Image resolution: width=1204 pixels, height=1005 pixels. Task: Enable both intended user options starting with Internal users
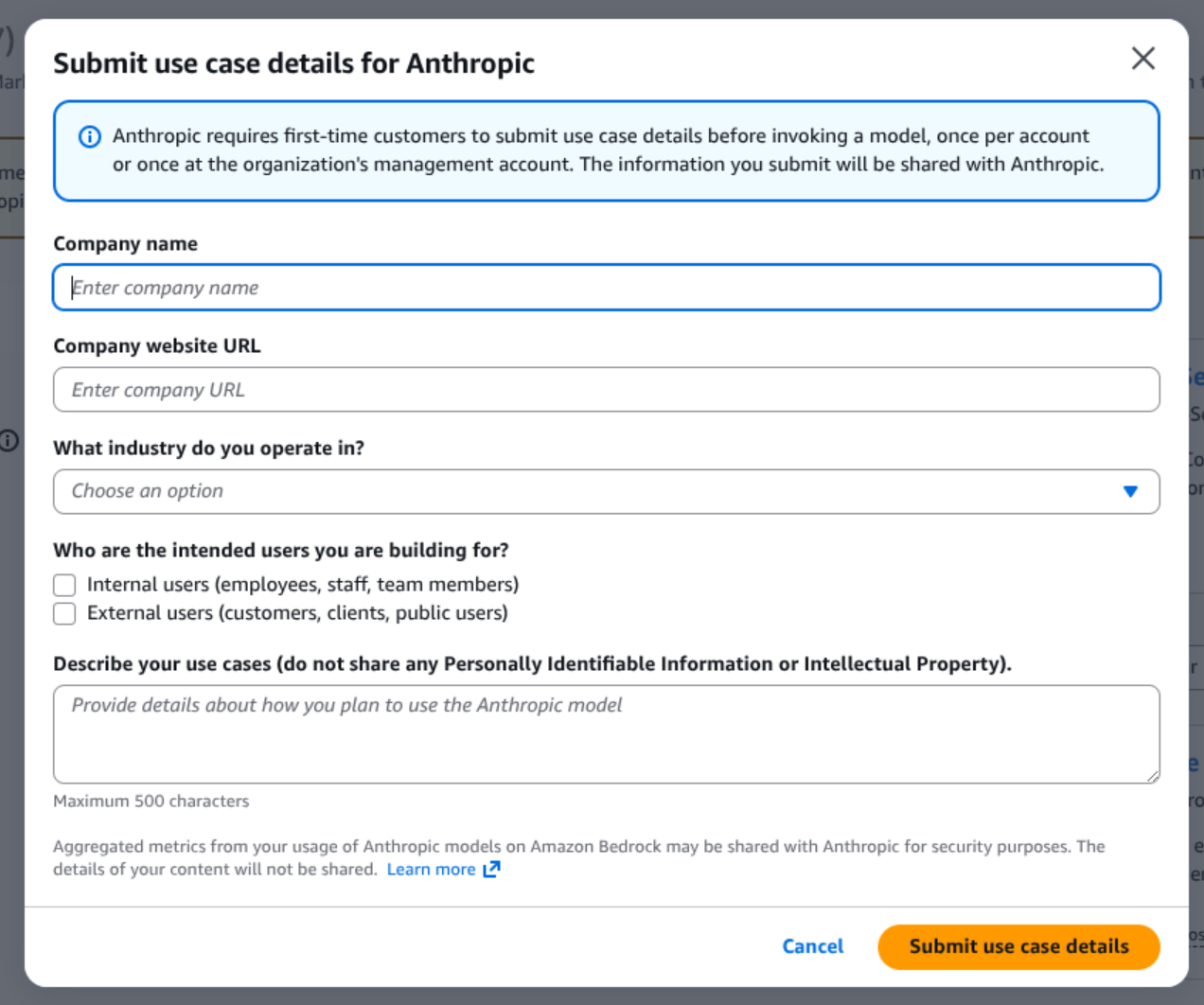[63, 585]
